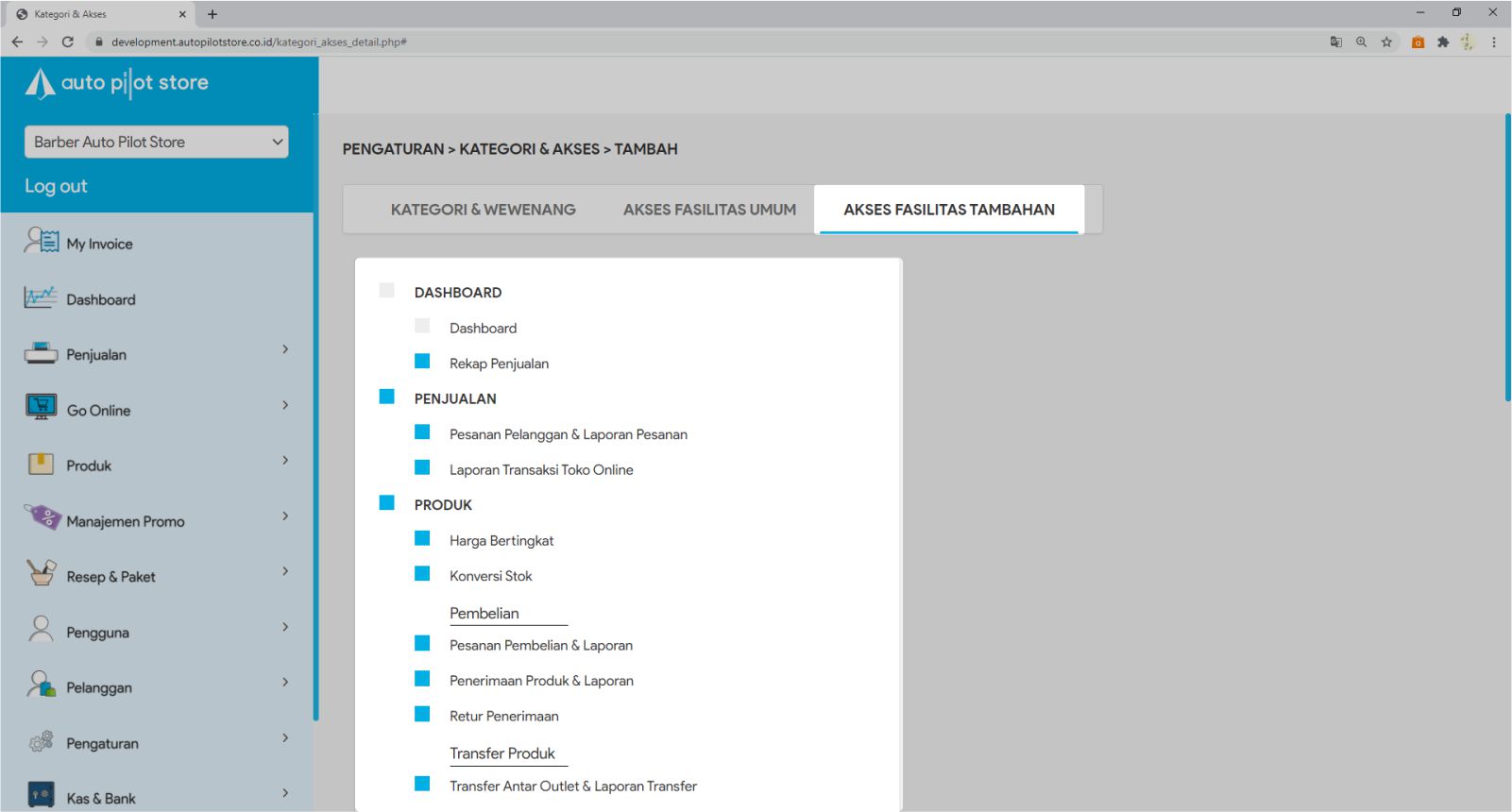
Task: Bookmark this page with the star icon
Action: click(x=1386, y=42)
